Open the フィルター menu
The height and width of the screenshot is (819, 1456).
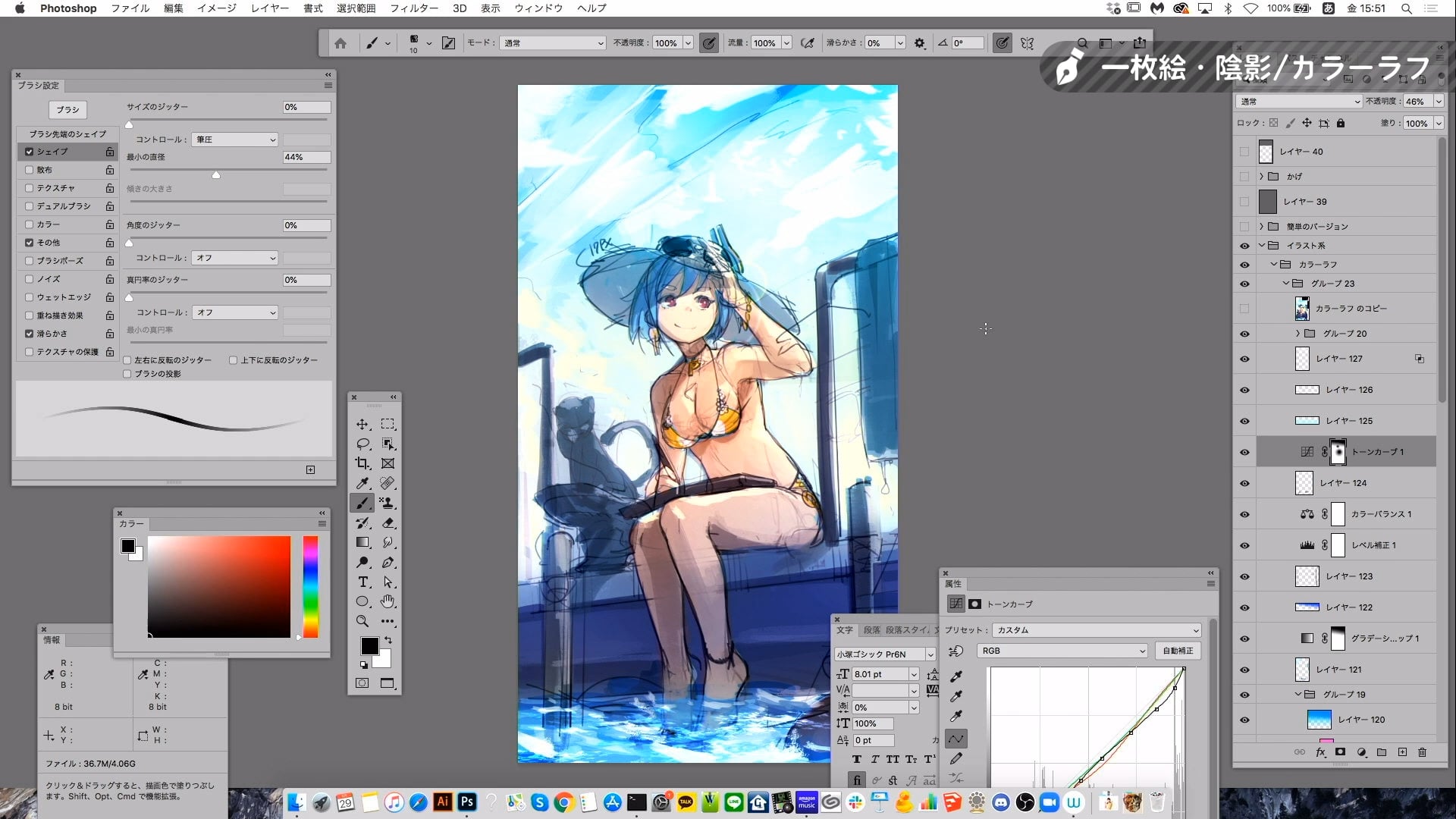[x=414, y=8]
